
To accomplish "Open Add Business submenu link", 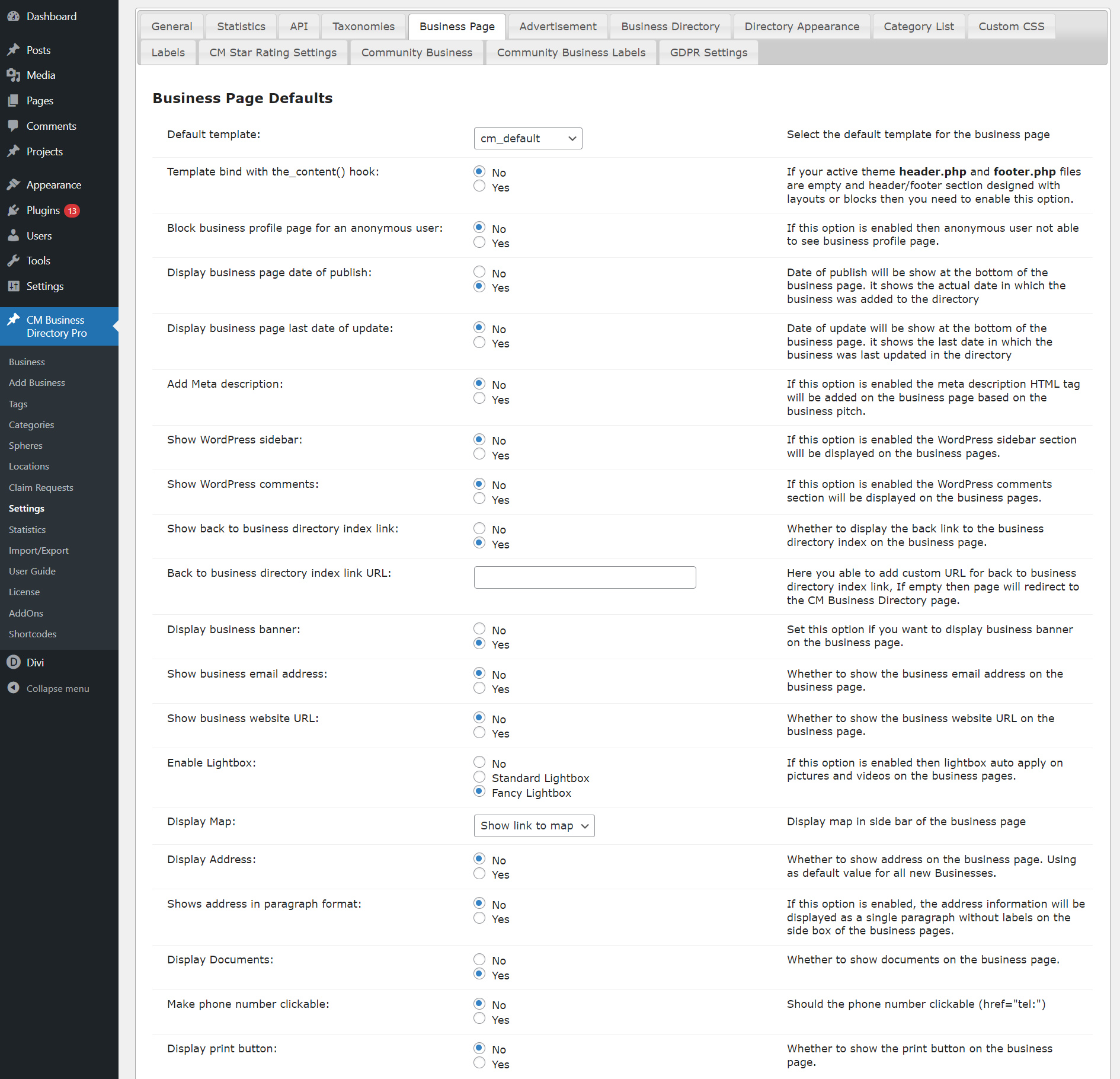I will pos(37,382).
